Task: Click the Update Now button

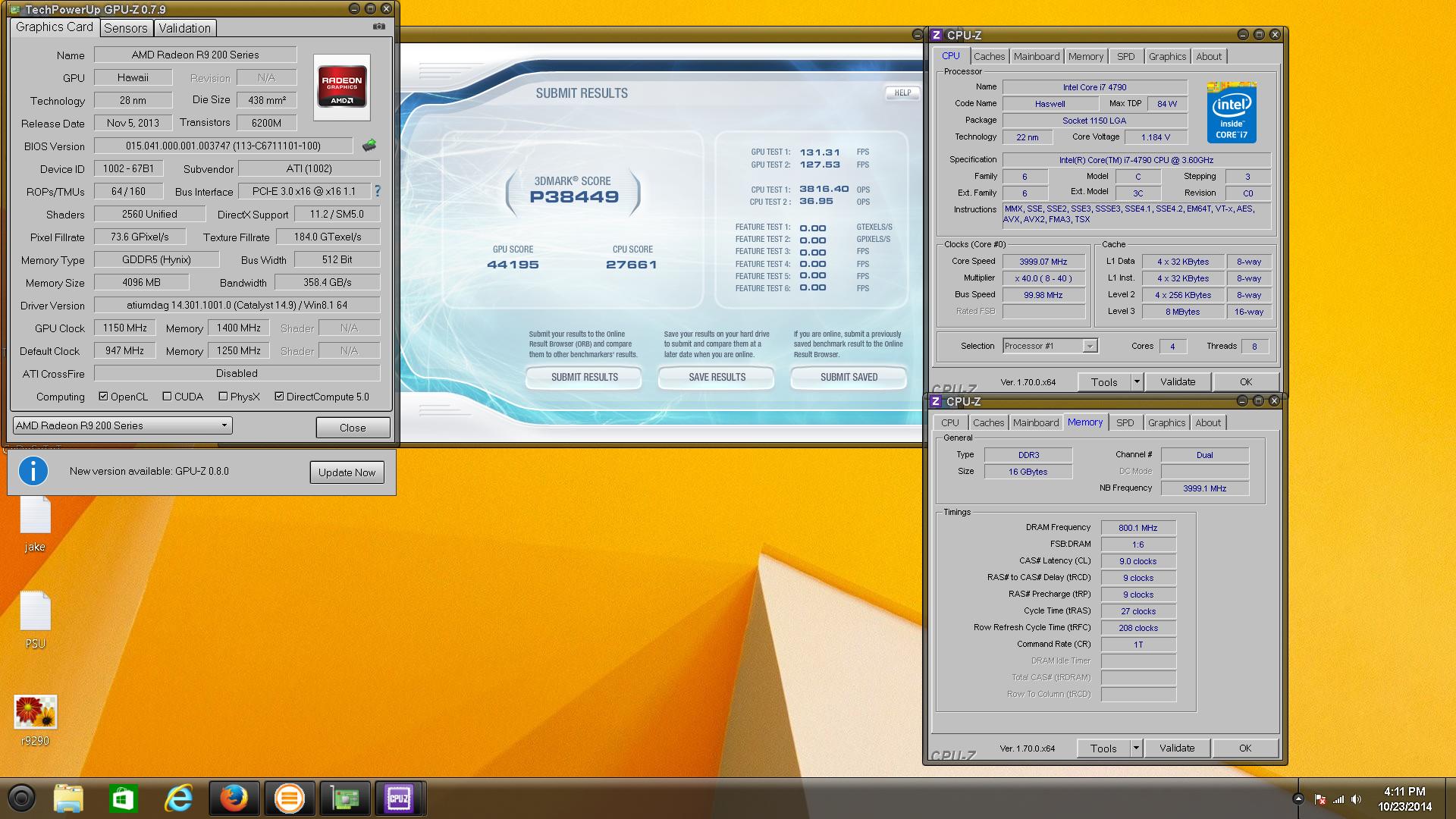Action: point(347,472)
